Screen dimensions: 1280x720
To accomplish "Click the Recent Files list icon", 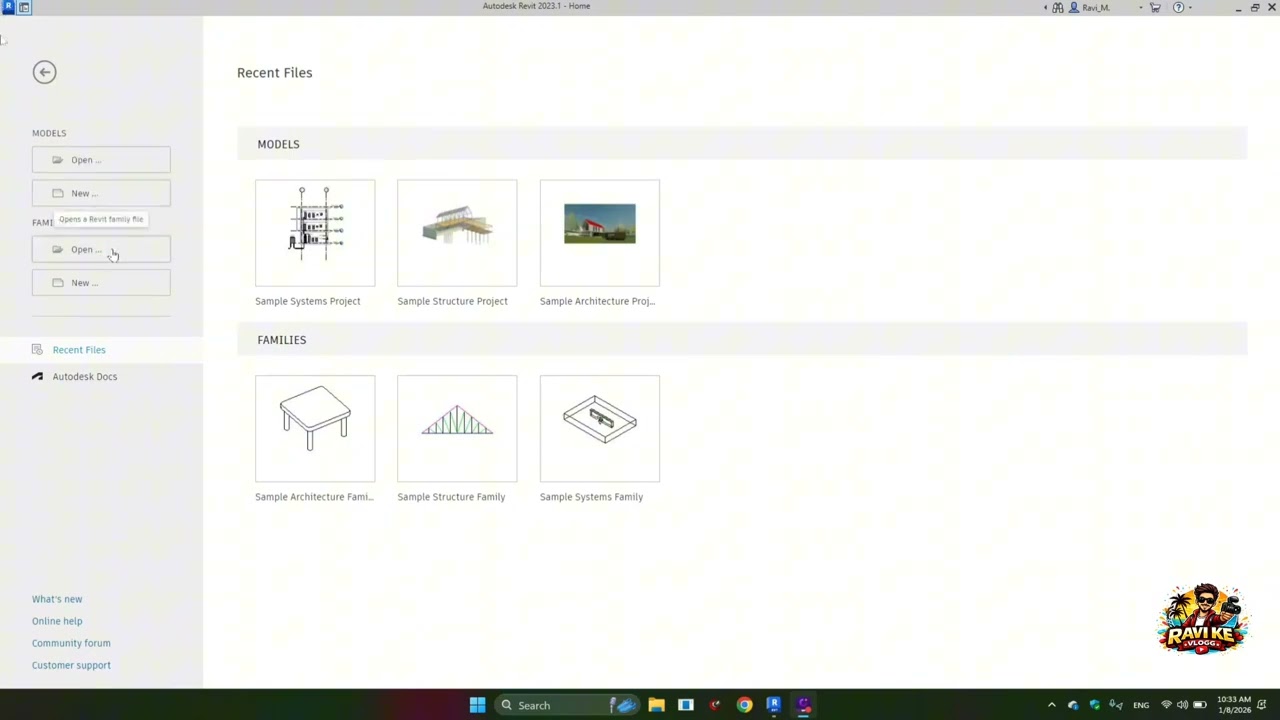I will (37, 349).
